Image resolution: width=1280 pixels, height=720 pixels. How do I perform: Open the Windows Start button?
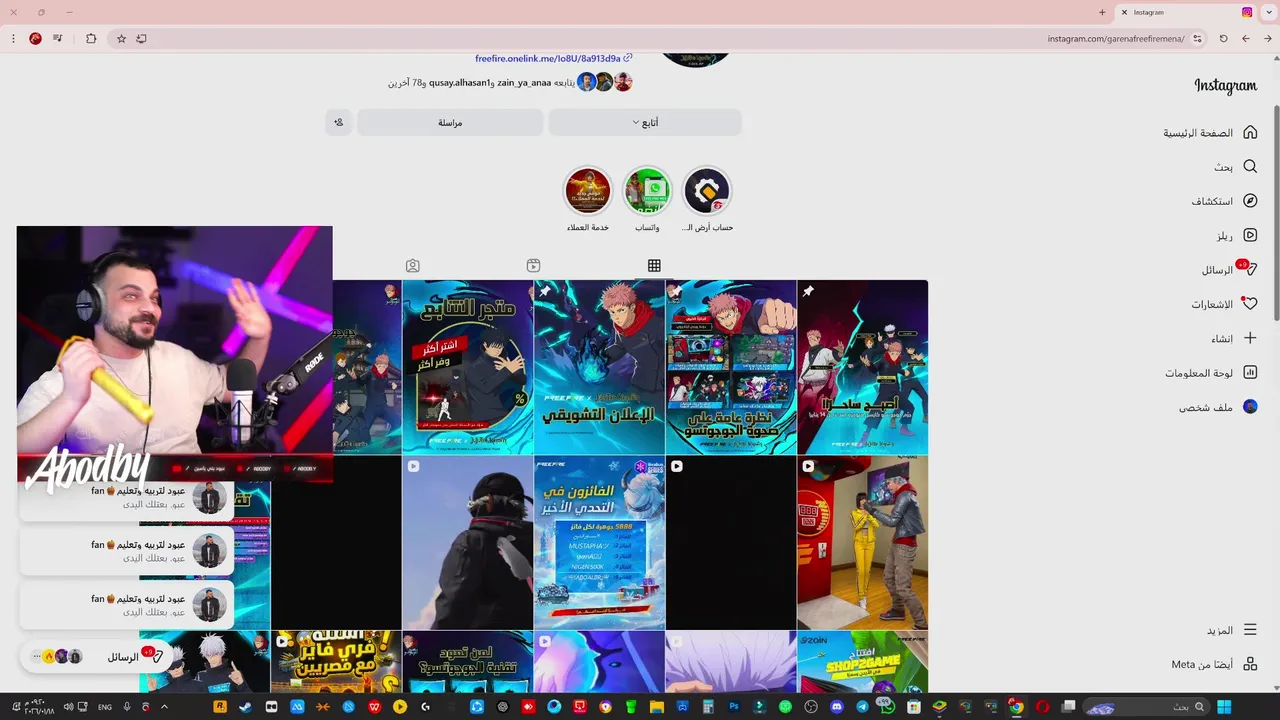(1224, 706)
